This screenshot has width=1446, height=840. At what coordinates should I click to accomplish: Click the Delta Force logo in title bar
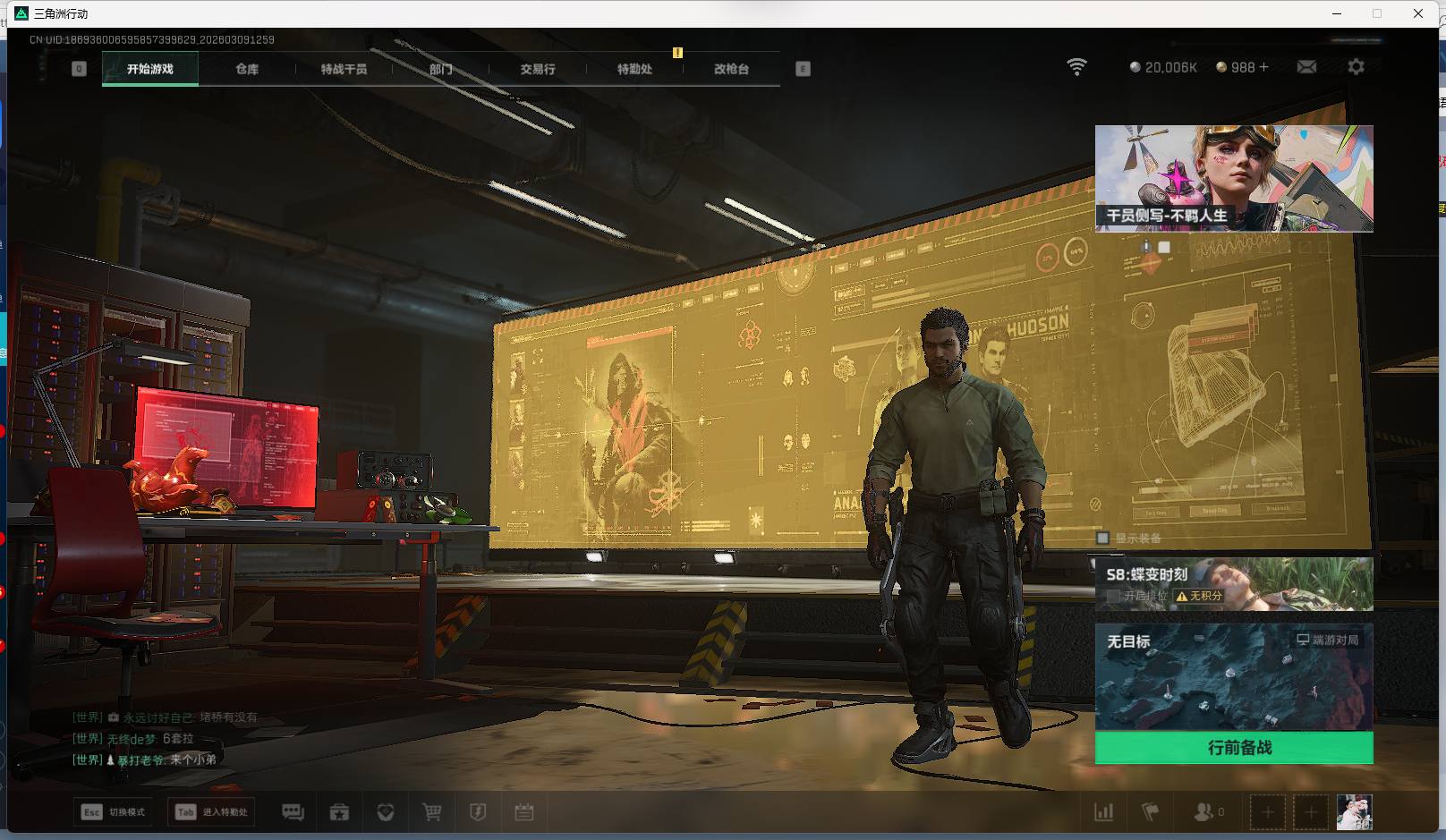click(x=21, y=13)
